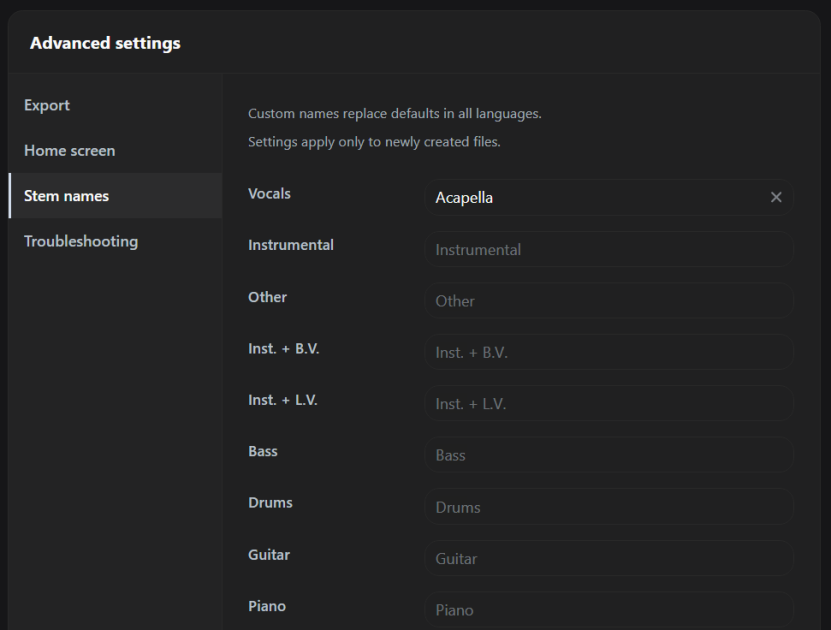Click the Advanced settings title

pos(105,43)
